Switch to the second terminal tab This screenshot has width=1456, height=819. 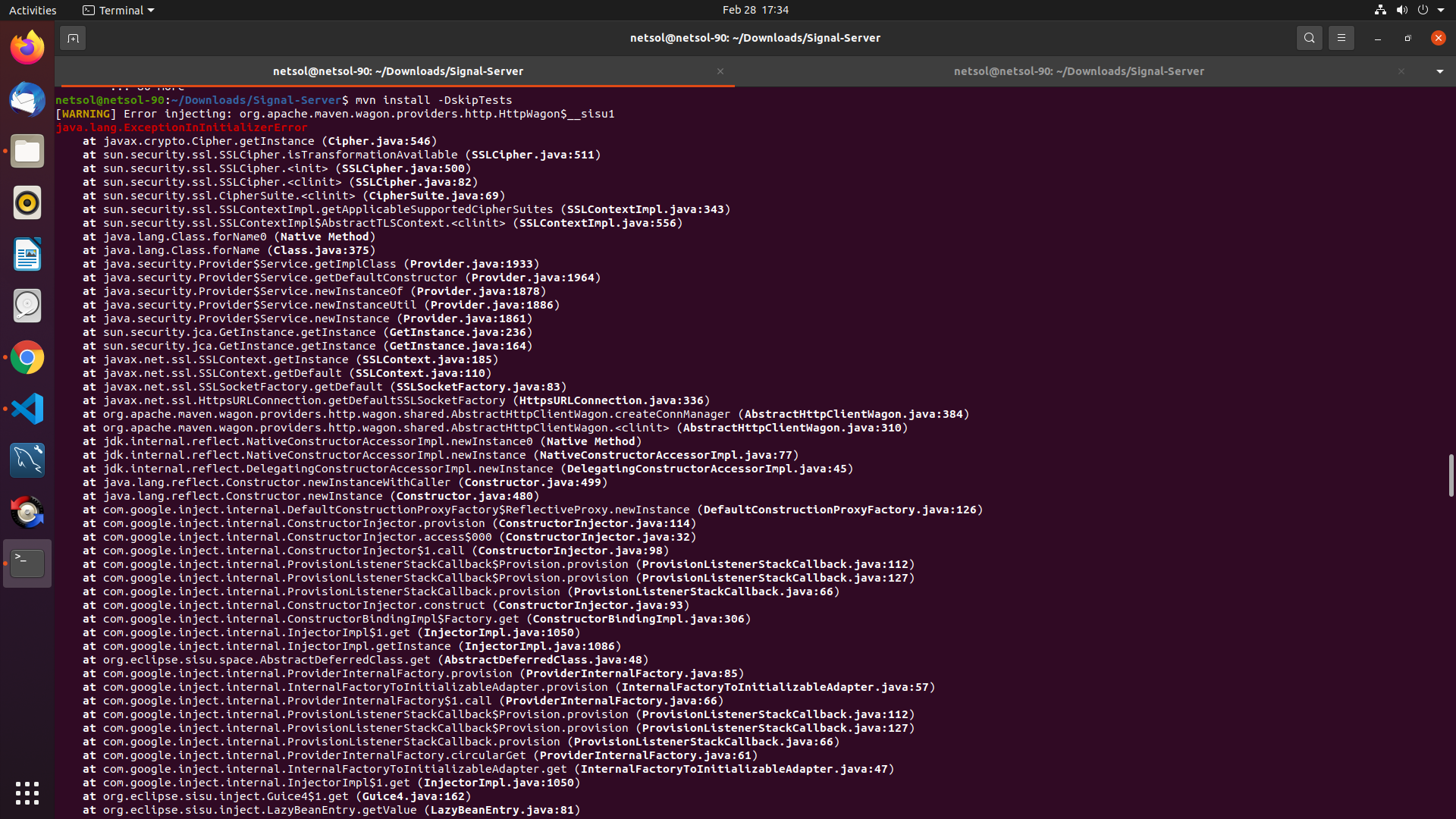tap(1078, 71)
